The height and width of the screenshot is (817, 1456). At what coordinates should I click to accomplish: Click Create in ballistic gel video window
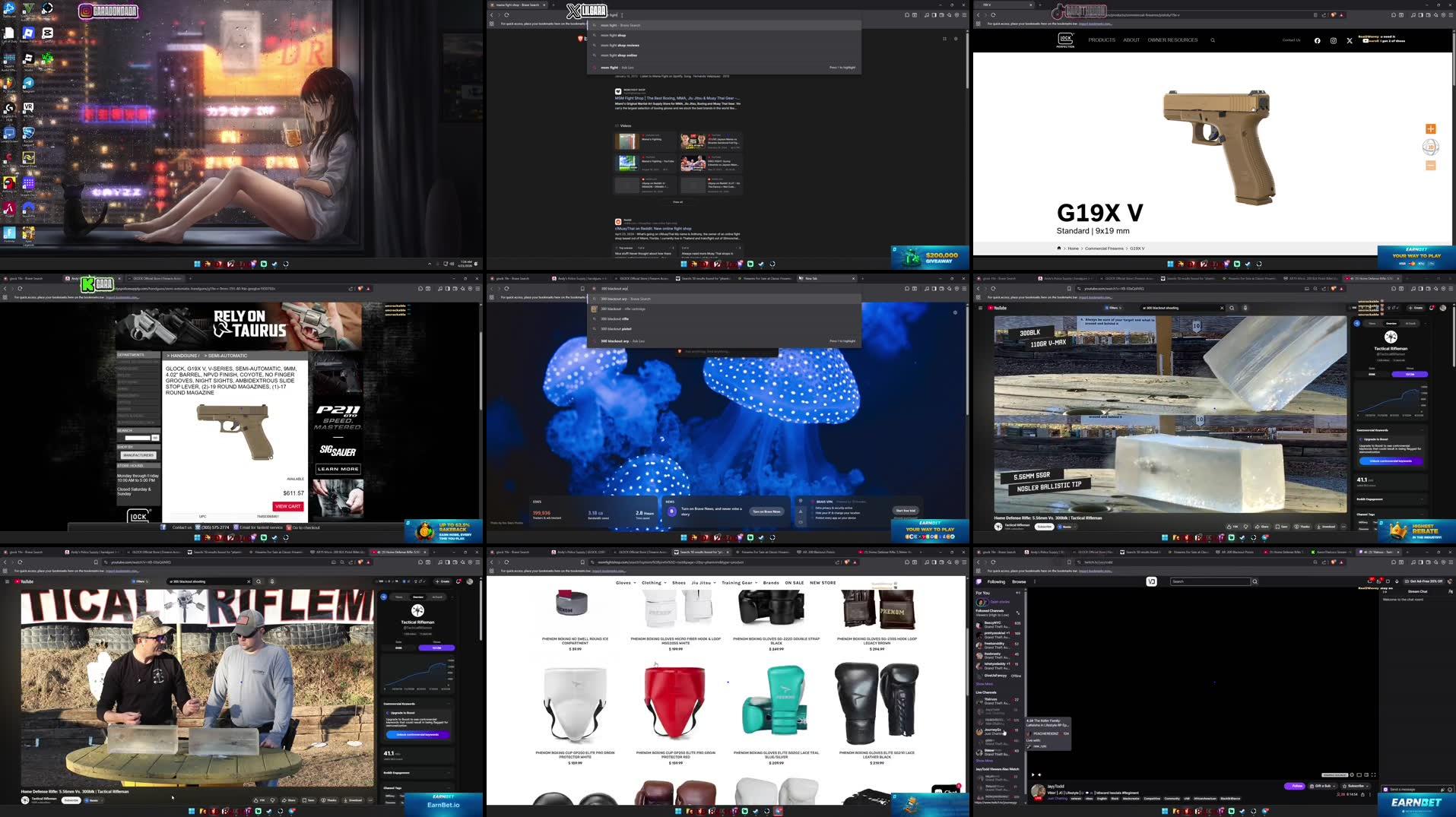[x=1415, y=308]
